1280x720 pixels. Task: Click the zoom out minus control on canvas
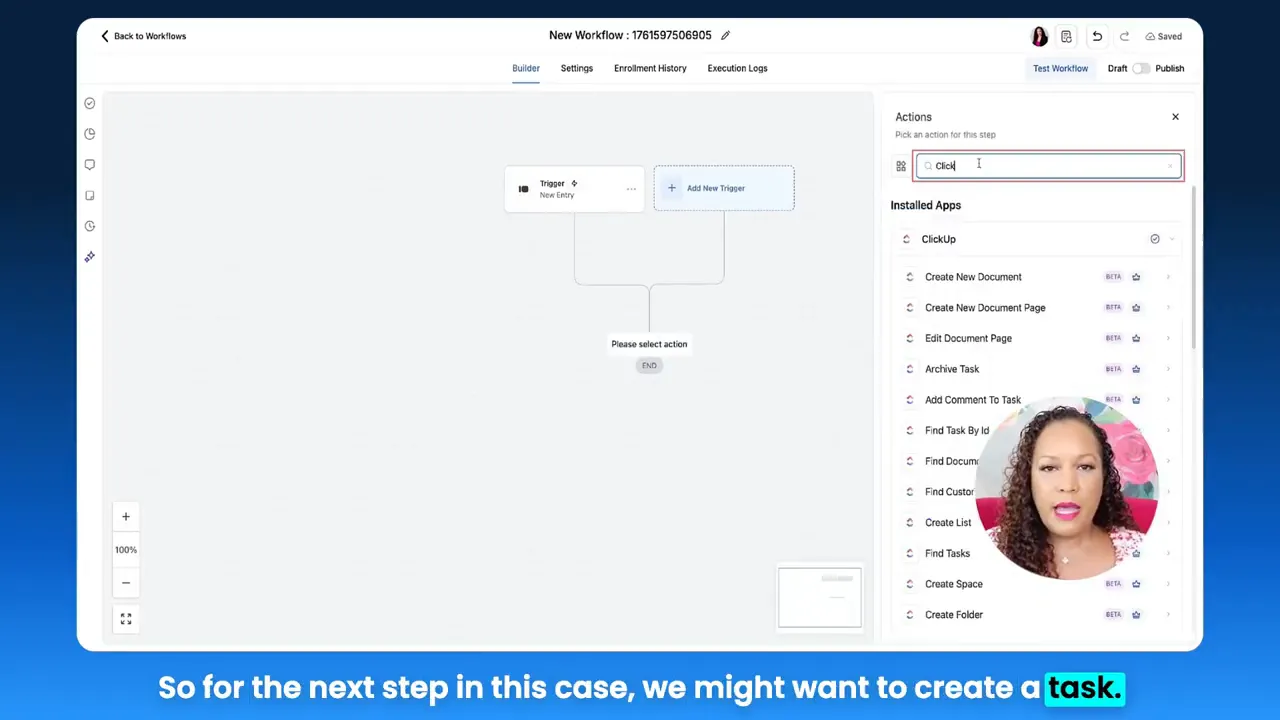125,582
